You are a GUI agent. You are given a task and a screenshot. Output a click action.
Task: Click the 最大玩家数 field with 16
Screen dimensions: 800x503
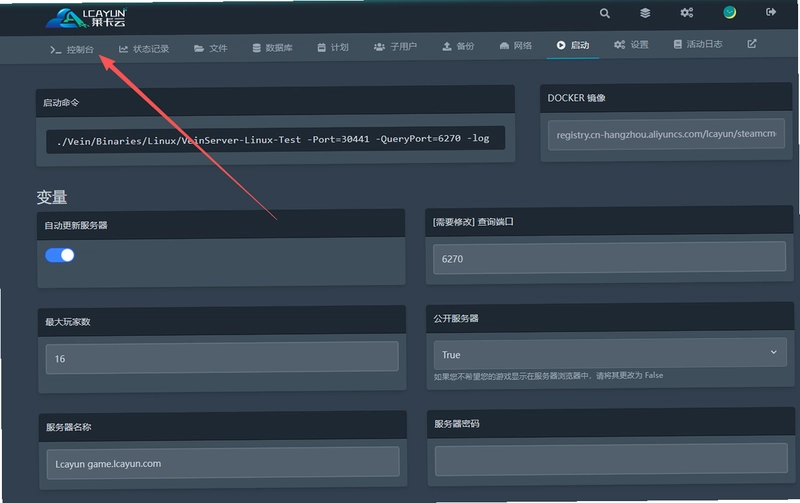pos(222,358)
